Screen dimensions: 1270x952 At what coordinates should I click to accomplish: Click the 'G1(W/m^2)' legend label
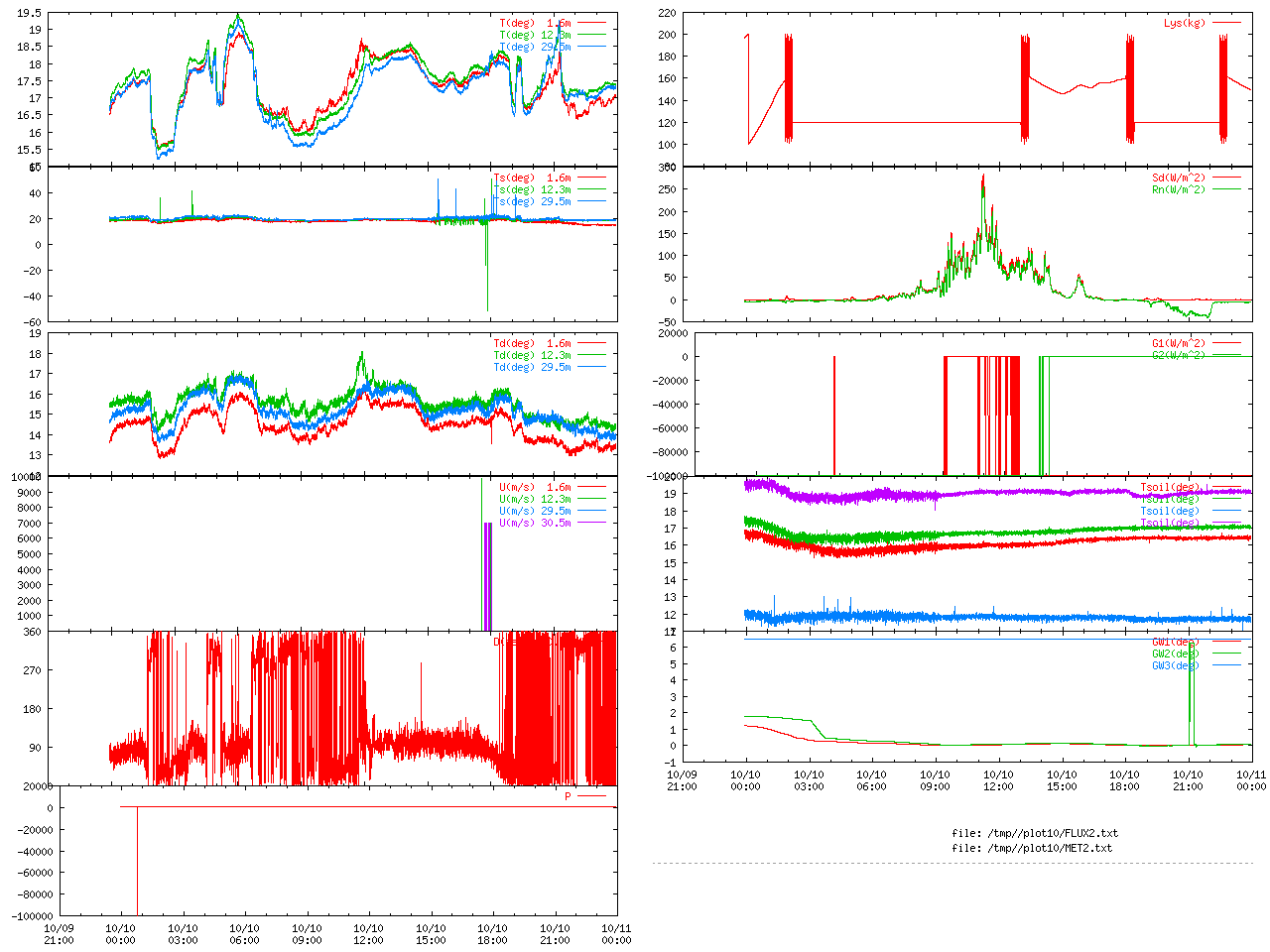[1179, 344]
